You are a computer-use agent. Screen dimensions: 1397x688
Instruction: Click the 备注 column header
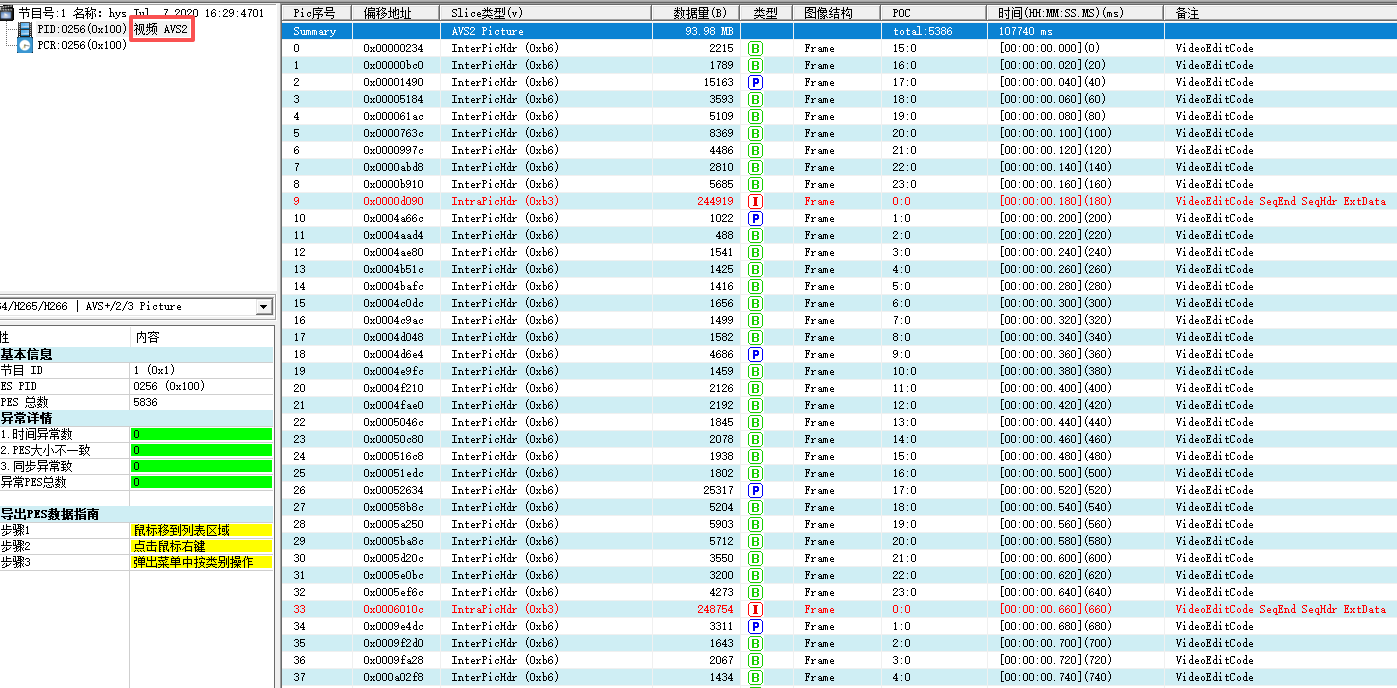[1280, 13]
